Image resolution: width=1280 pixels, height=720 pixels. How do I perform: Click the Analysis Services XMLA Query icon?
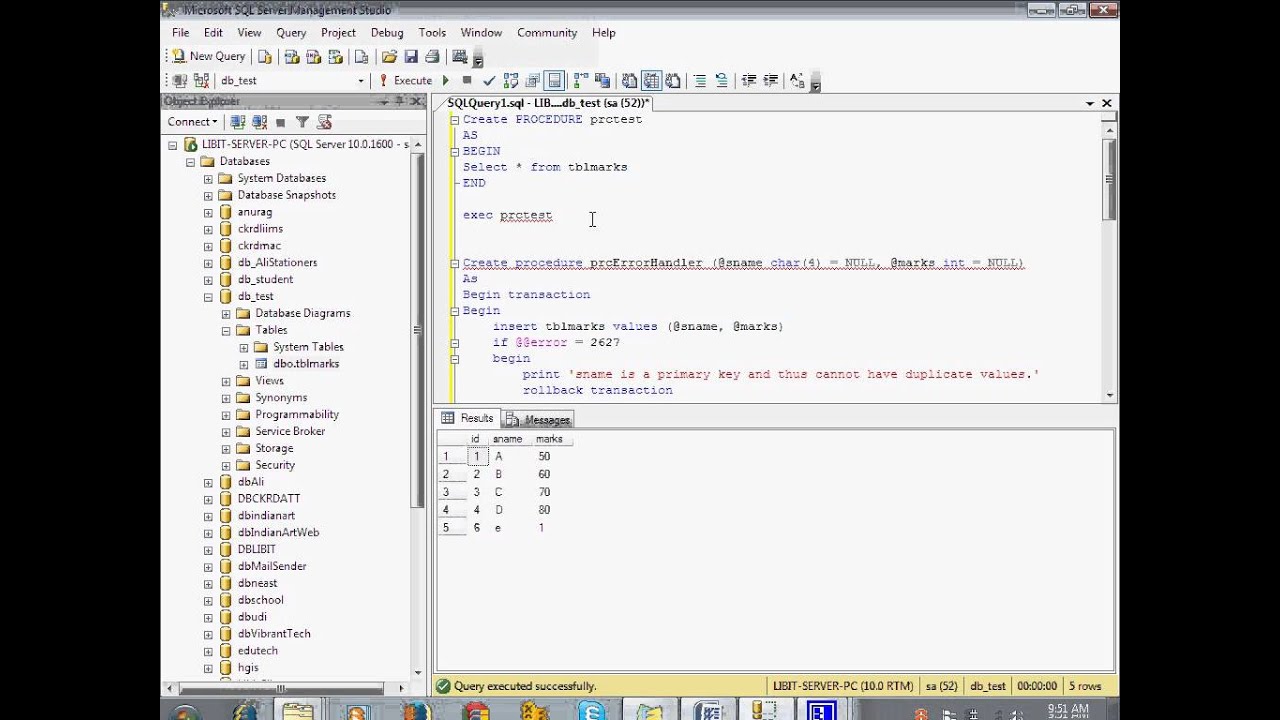pyautogui.click(x=337, y=56)
